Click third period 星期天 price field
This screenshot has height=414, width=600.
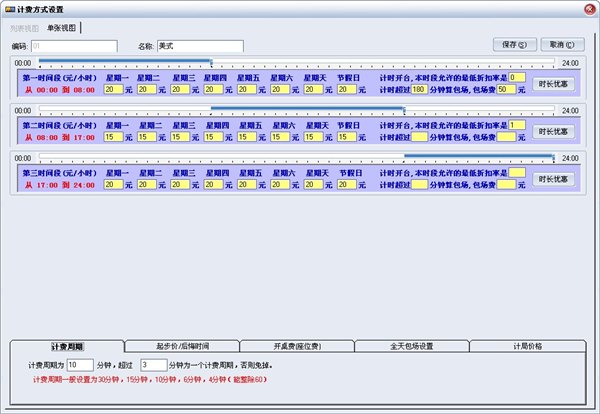(x=313, y=184)
